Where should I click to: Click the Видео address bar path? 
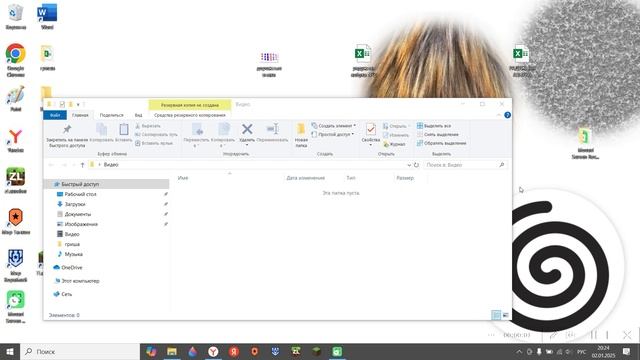(111, 165)
